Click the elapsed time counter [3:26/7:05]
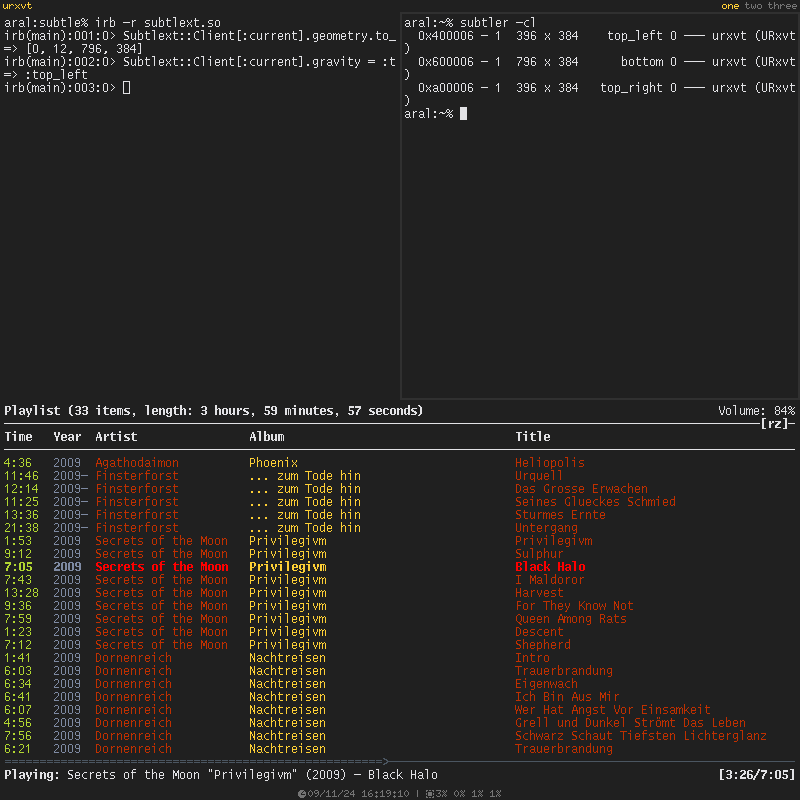 point(756,775)
